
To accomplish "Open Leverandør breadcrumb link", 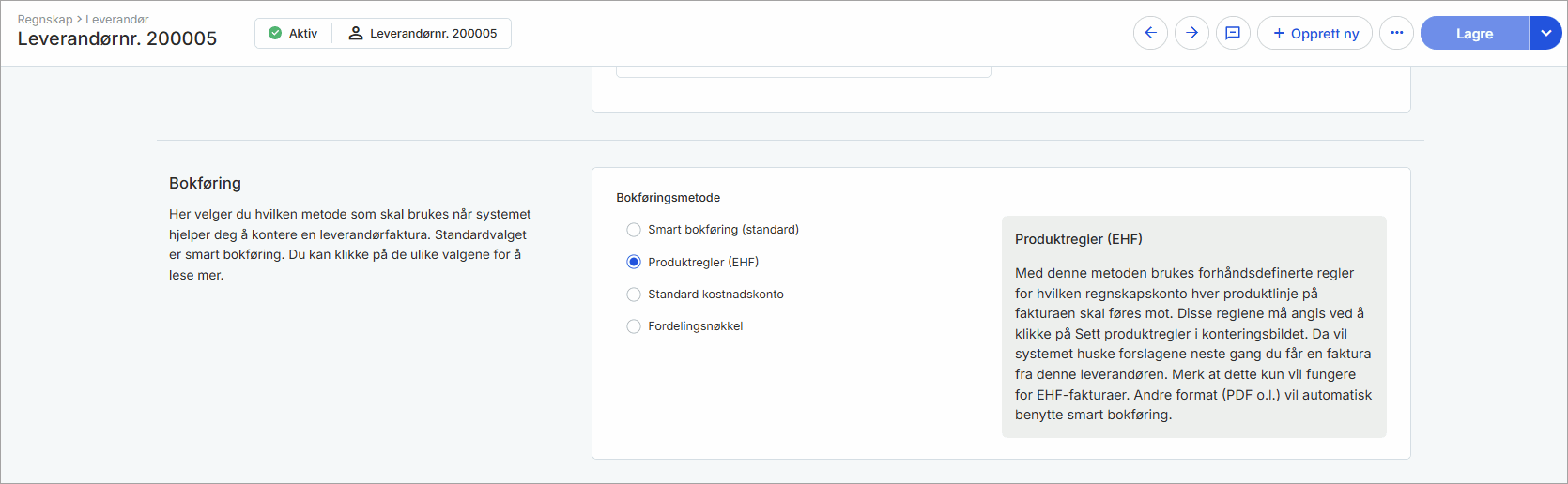I will (x=117, y=19).
